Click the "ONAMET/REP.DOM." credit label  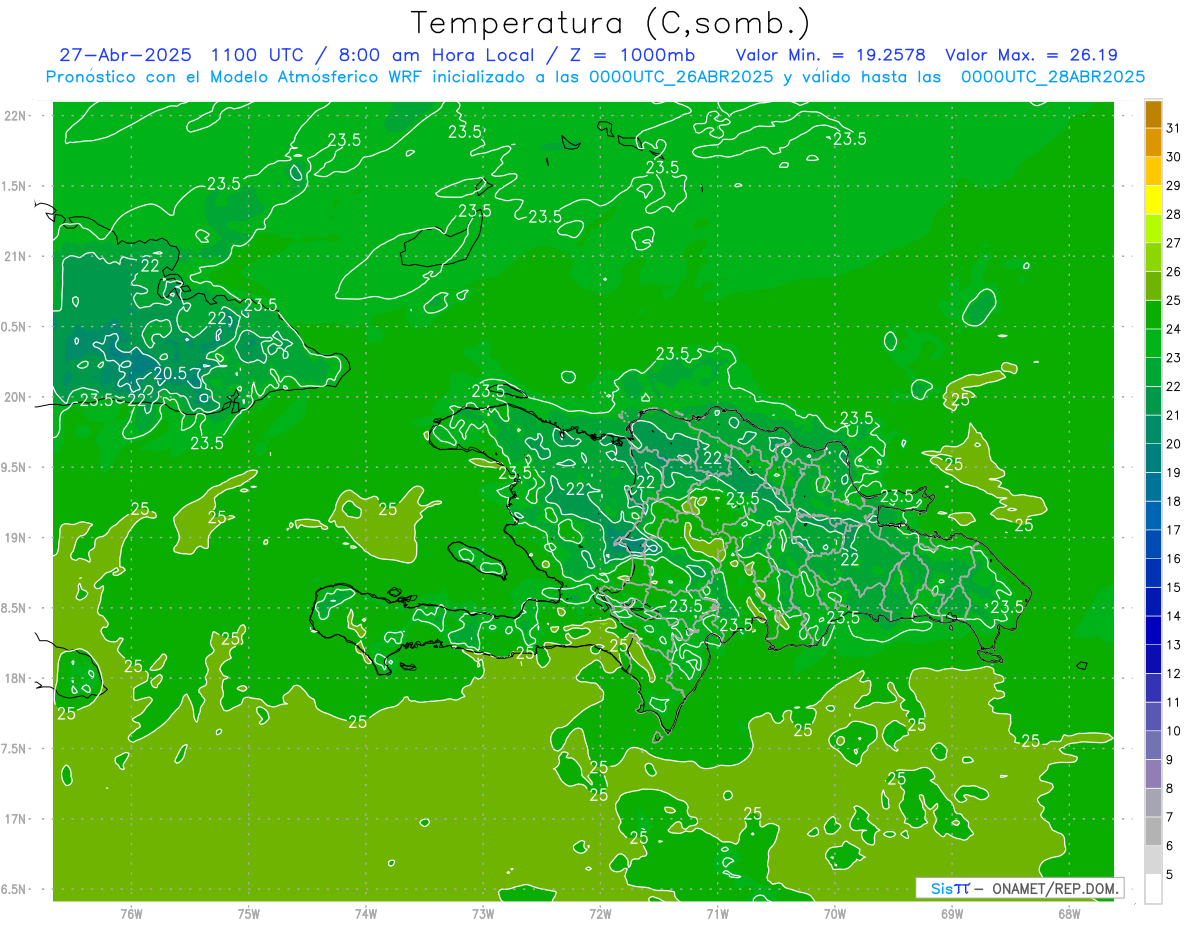(x=1055, y=888)
